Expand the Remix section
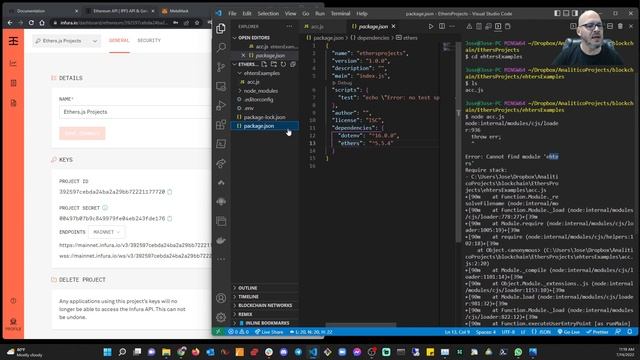640x360 pixels. pos(245,314)
